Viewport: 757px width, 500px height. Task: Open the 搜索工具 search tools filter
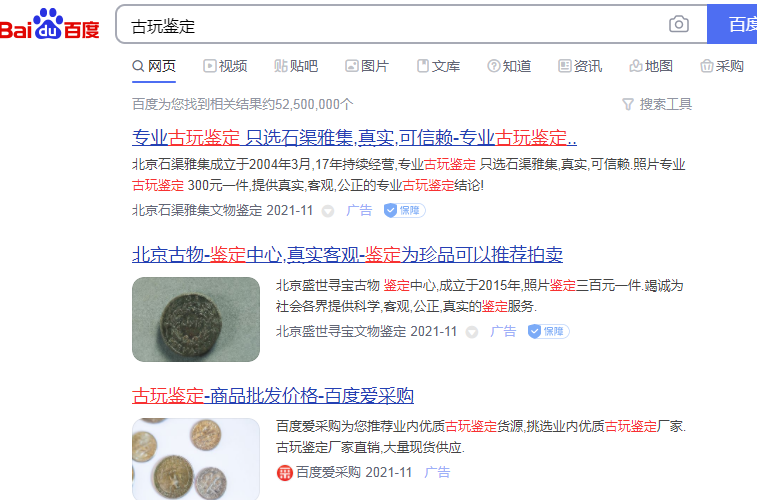click(x=657, y=104)
